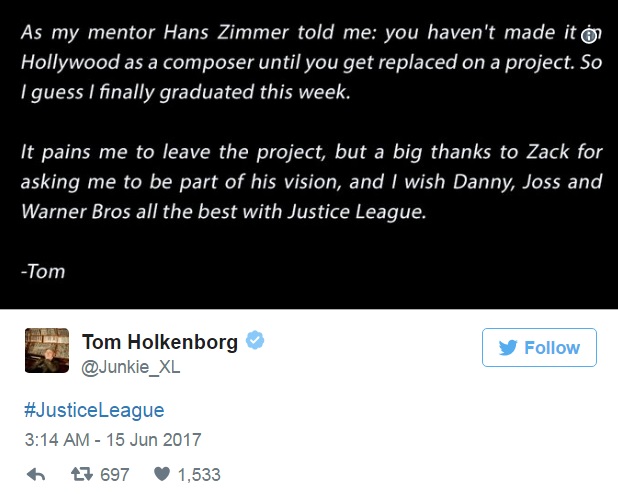The width and height of the screenshot is (618, 502).
Task: Click the Twitter bird icon in the Follow button
Action: [x=508, y=348]
